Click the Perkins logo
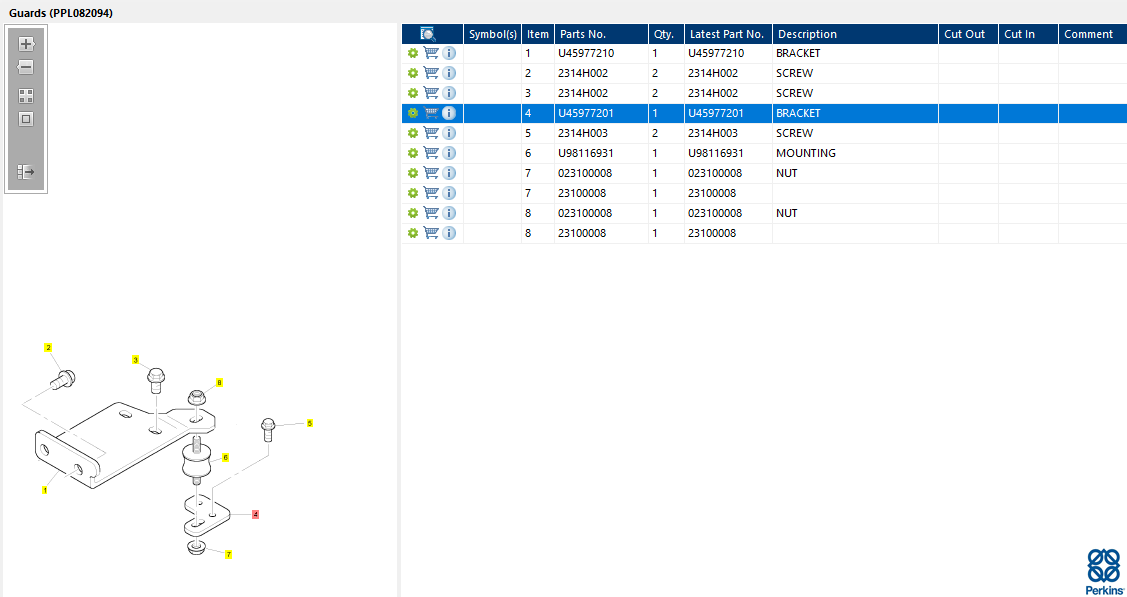1127x597 pixels. [1103, 570]
